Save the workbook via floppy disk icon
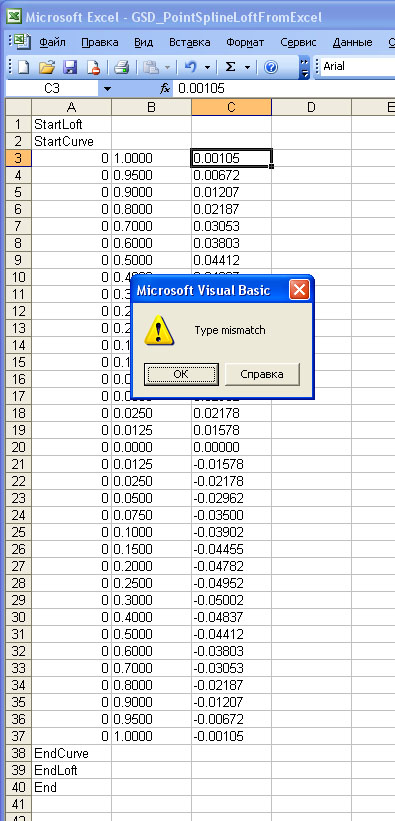The width and height of the screenshot is (395, 821). coord(70,66)
